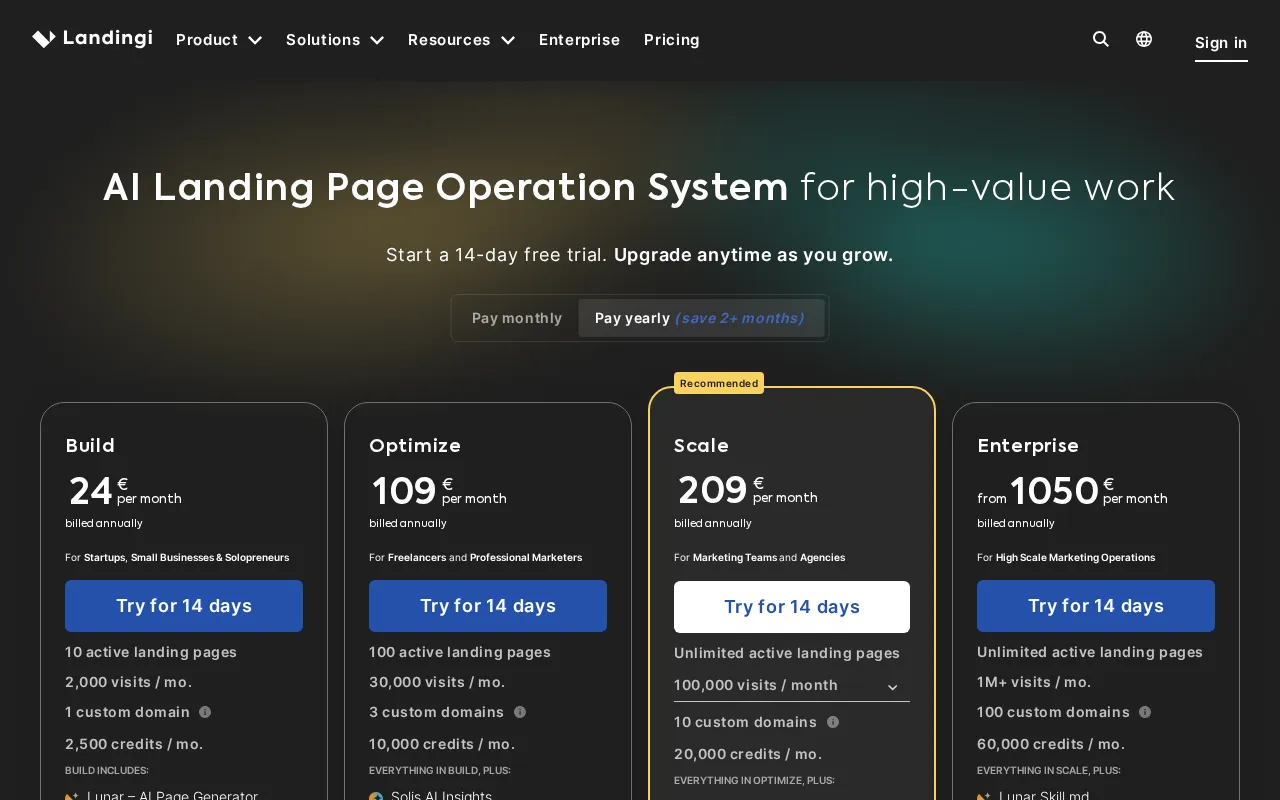Image resolution: width=1280 pixels, height=800 pixels.
Task: Click the Landingi logo
Action: click(x=92, y=39)
